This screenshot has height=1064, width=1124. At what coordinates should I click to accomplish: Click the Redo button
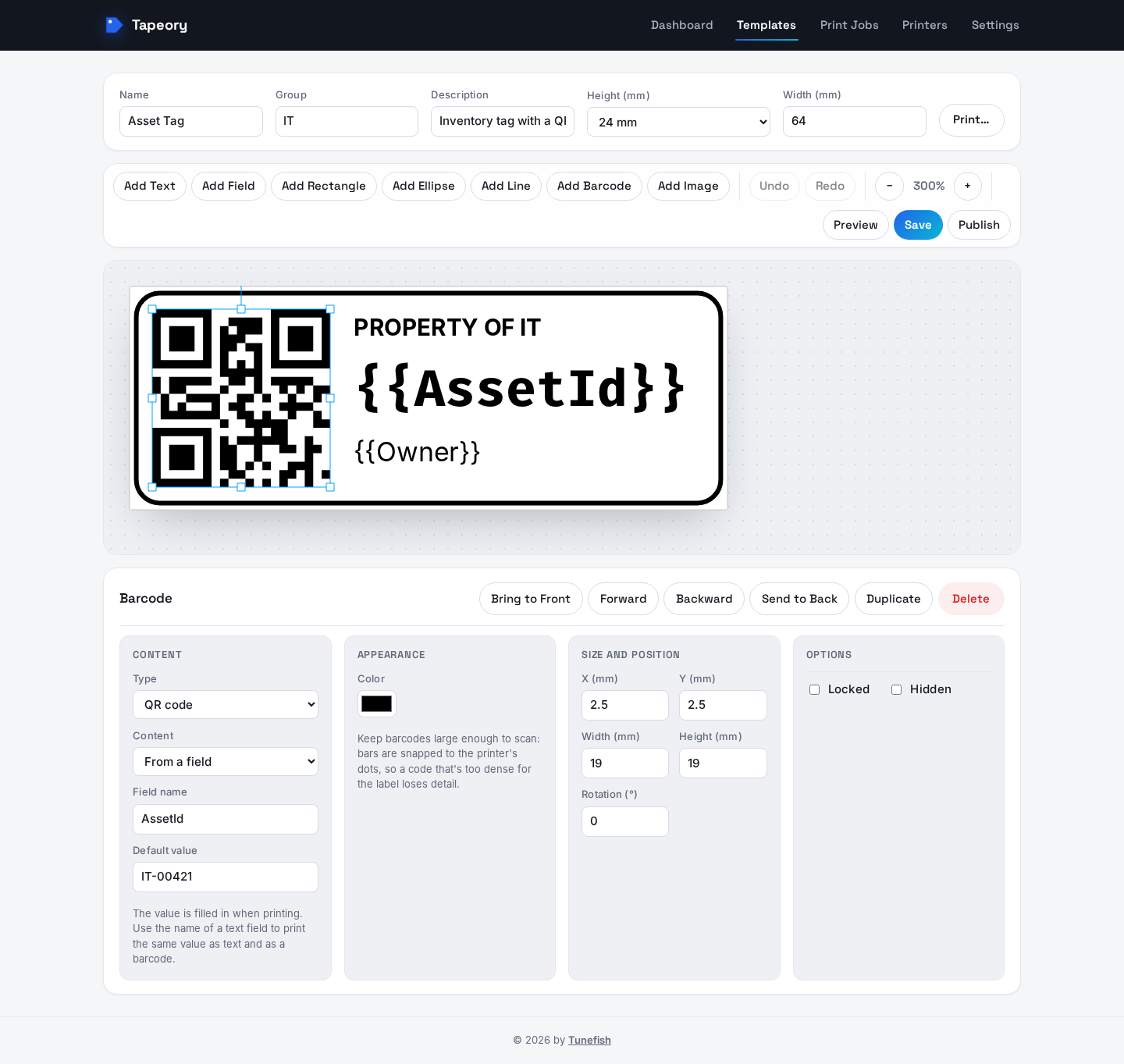pos(831,186)
